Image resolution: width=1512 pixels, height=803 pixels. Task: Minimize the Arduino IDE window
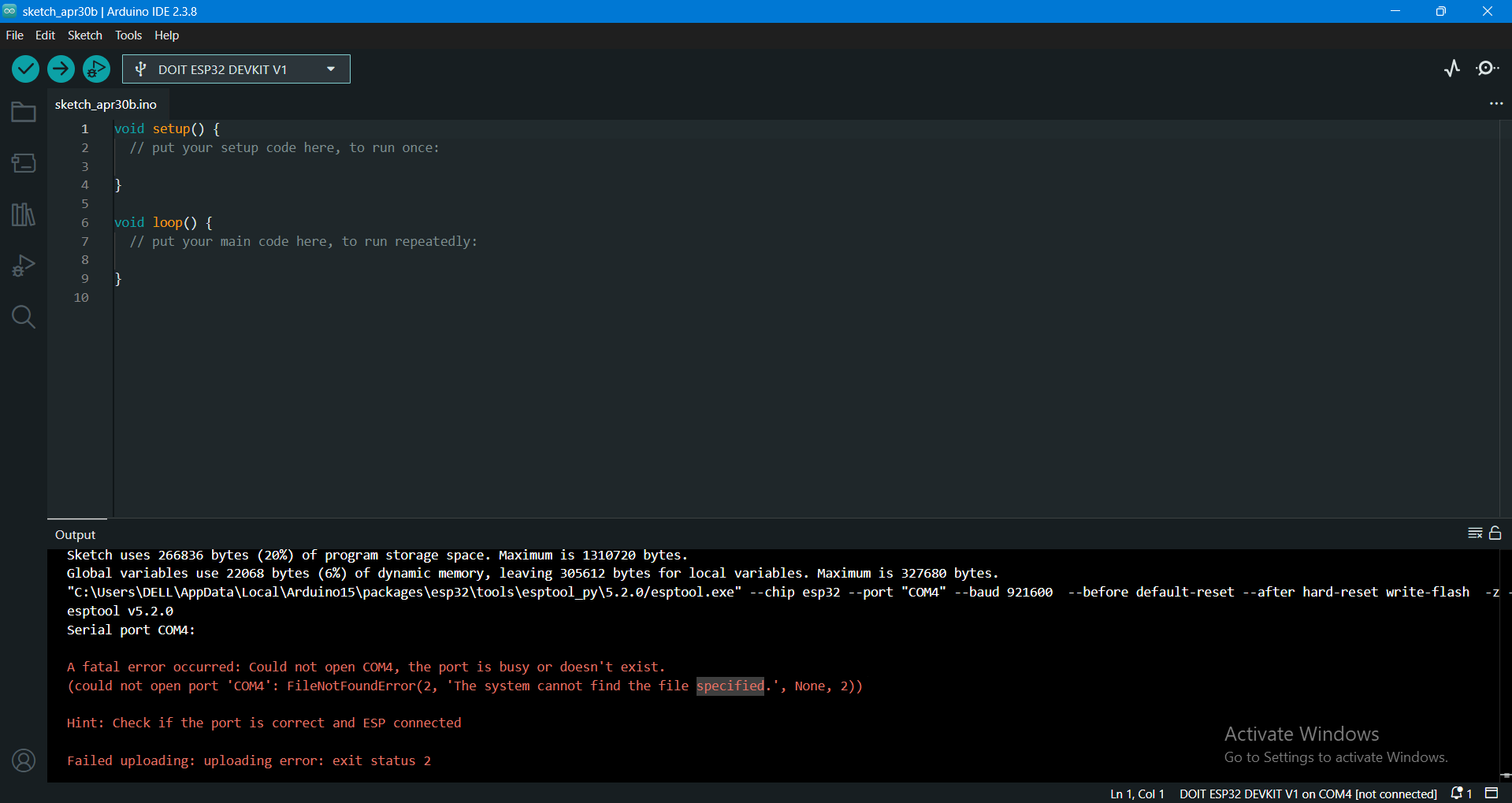click(1395, 11)
